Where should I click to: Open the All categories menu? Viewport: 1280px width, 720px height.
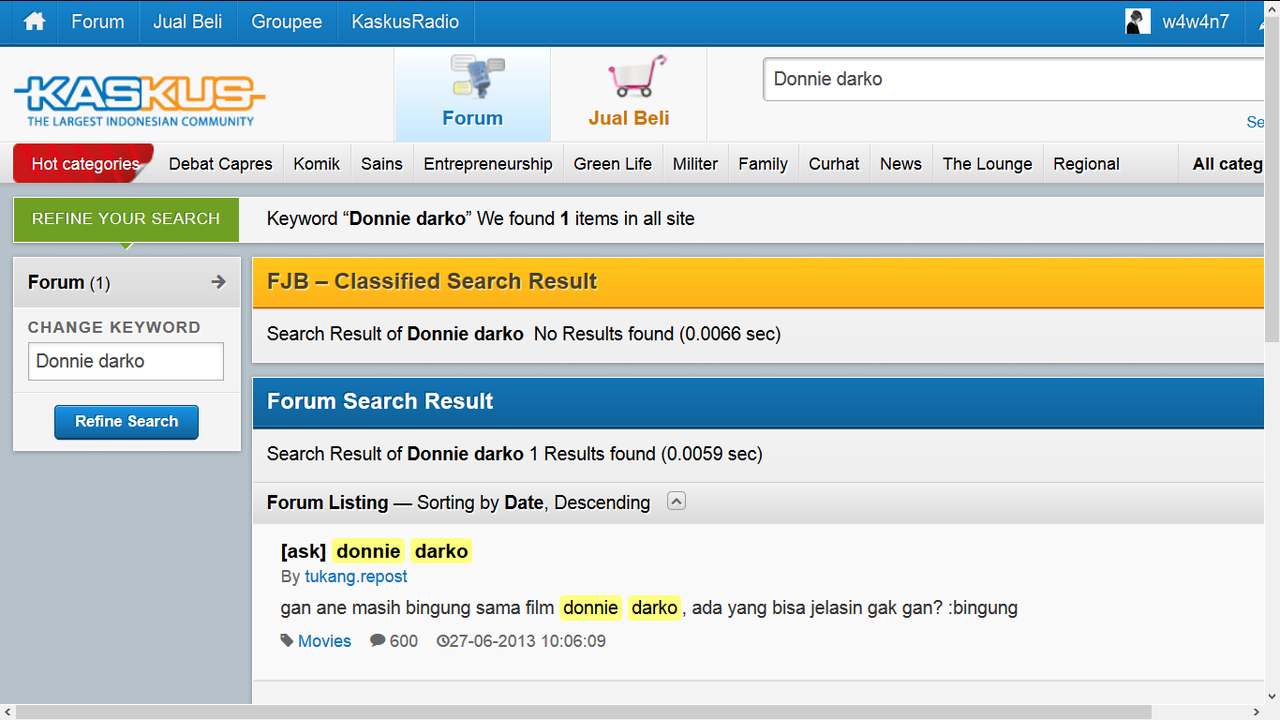1228,164
